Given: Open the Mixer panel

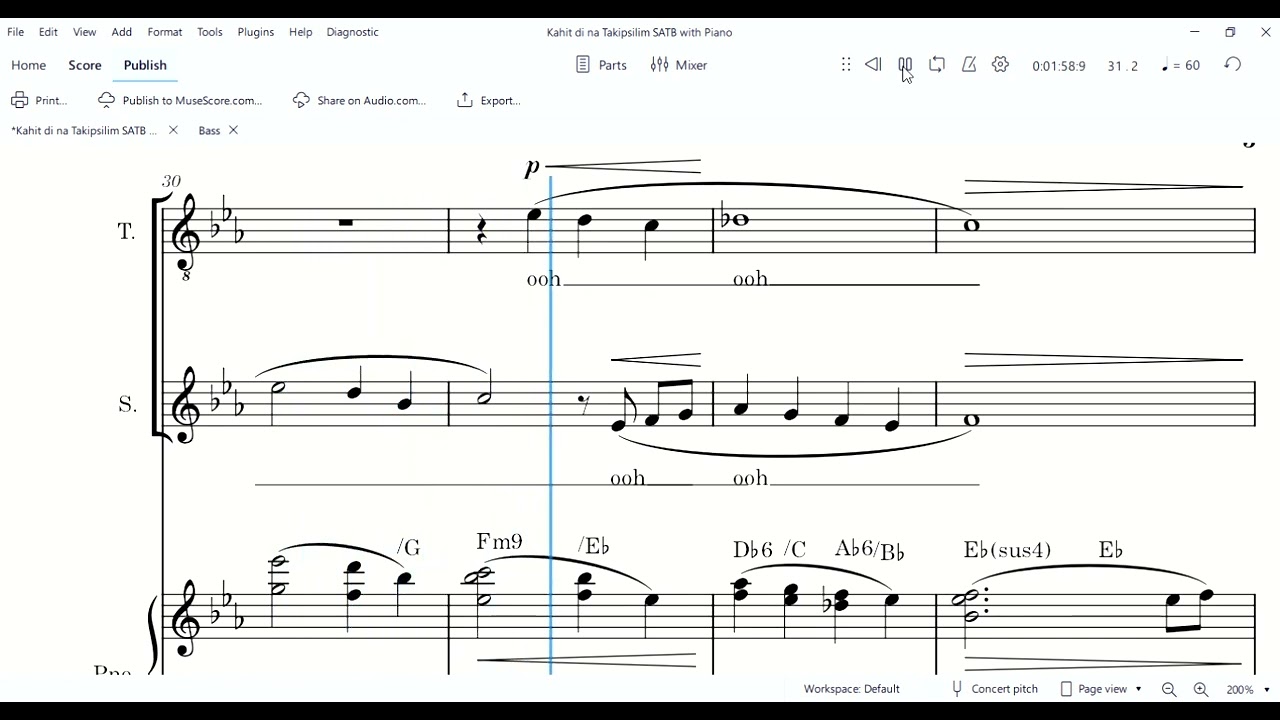Looking at the screenshot, I should [679, 65].
